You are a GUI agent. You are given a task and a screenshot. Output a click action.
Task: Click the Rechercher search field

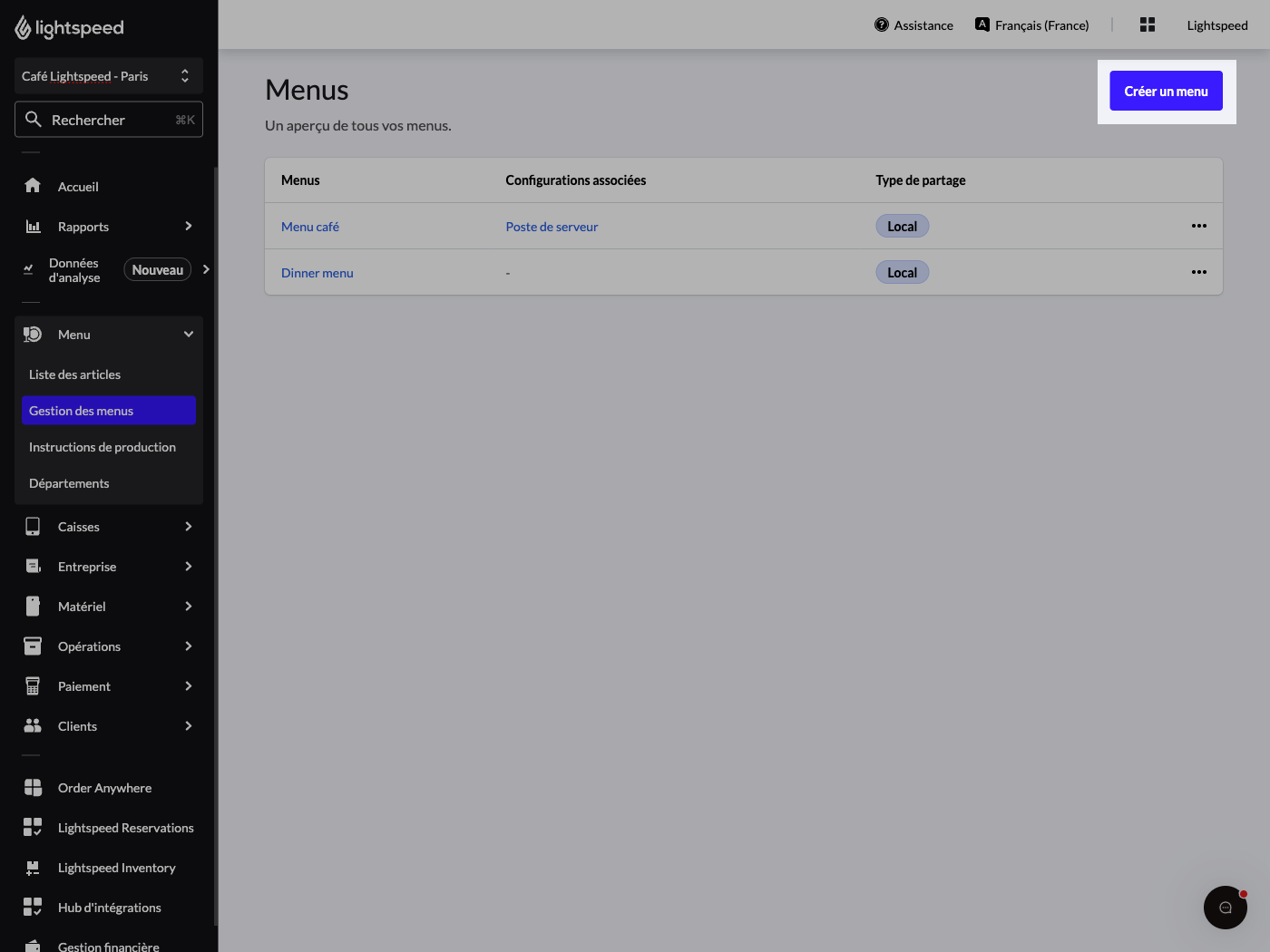109,120
